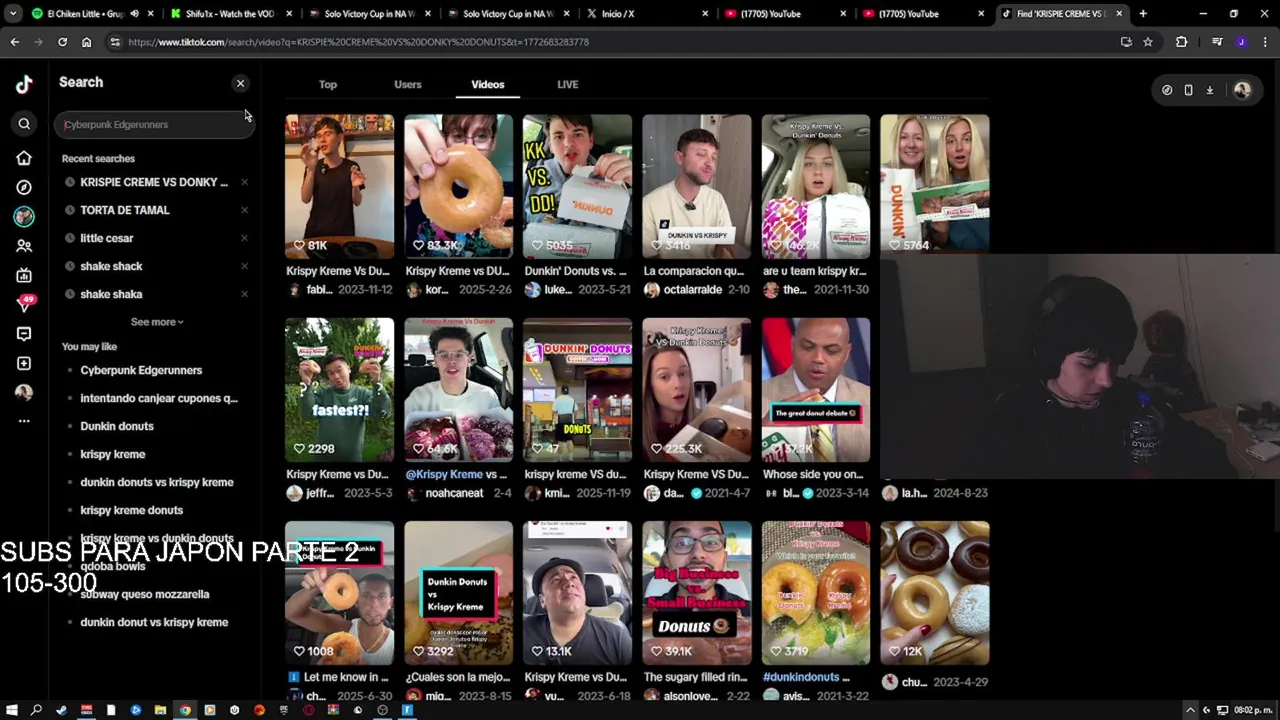Open 'The great donut debate' video
1280x720 pixels.
click(x=816, y=390)
